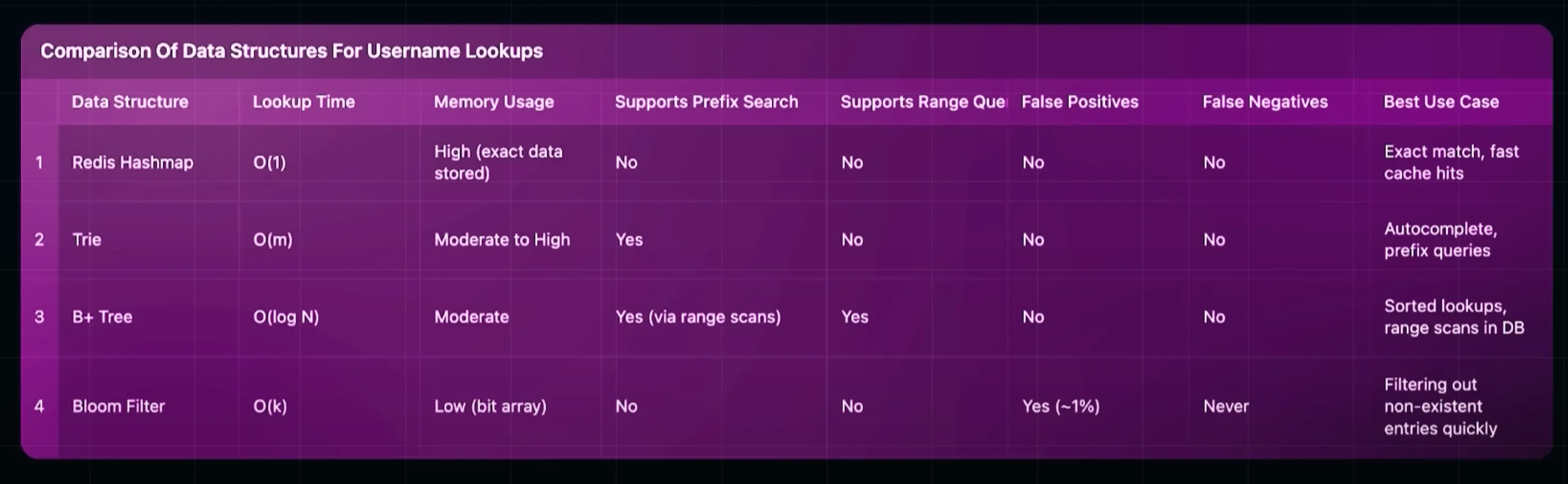Click the "Low (bit array)" memory cell
The image size is (1568, 484).
[489, 407]
